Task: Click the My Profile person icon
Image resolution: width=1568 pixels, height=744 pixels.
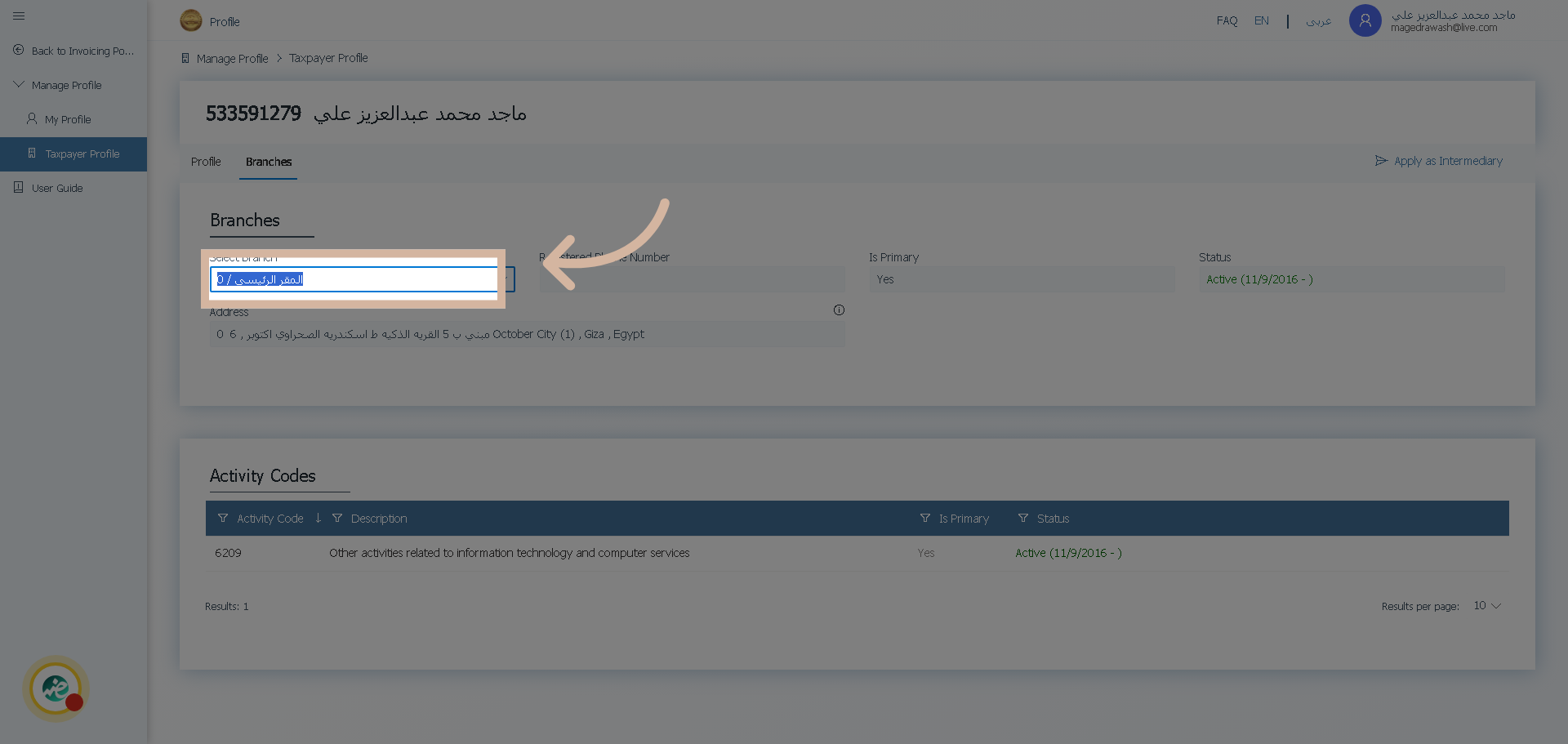Action: tap(32, 118)
